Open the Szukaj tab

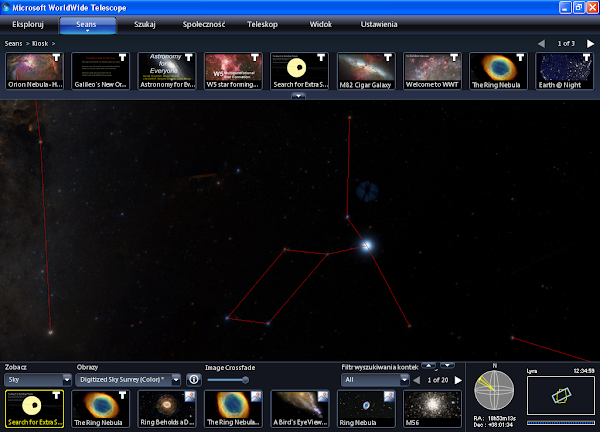(x=145, y=24)
